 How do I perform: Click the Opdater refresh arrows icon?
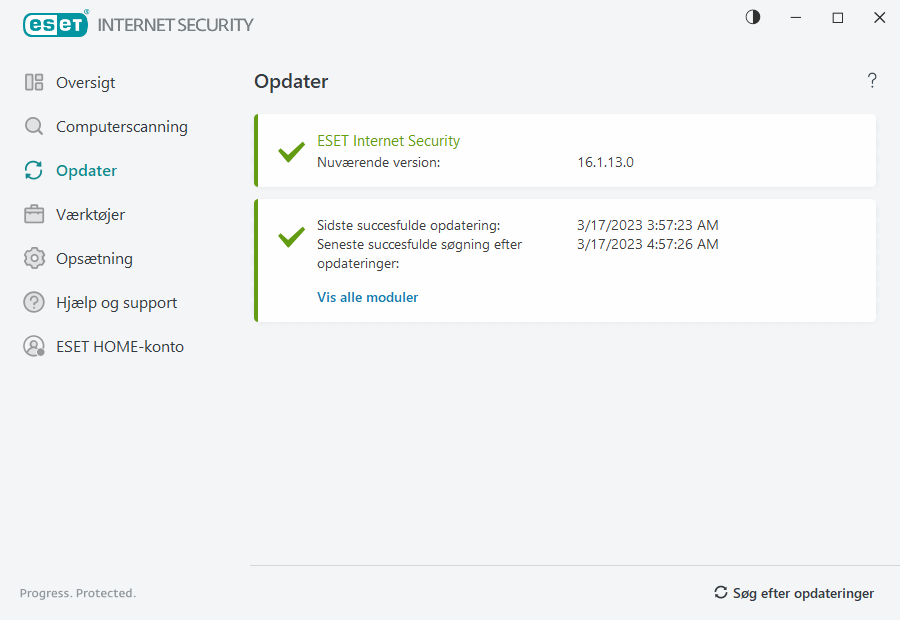34,171
